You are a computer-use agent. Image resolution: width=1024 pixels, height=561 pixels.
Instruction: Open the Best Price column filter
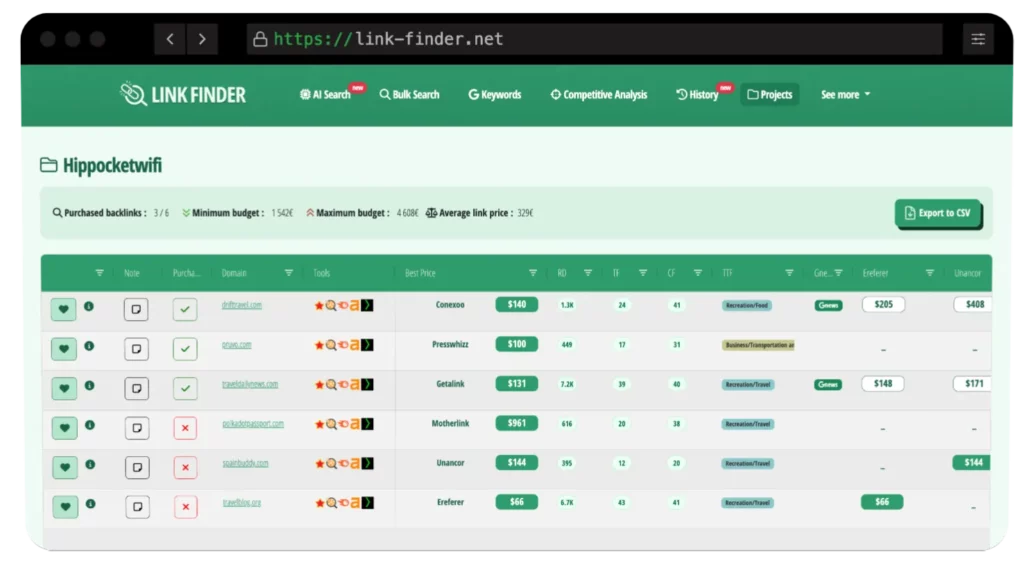coord(533,273)
